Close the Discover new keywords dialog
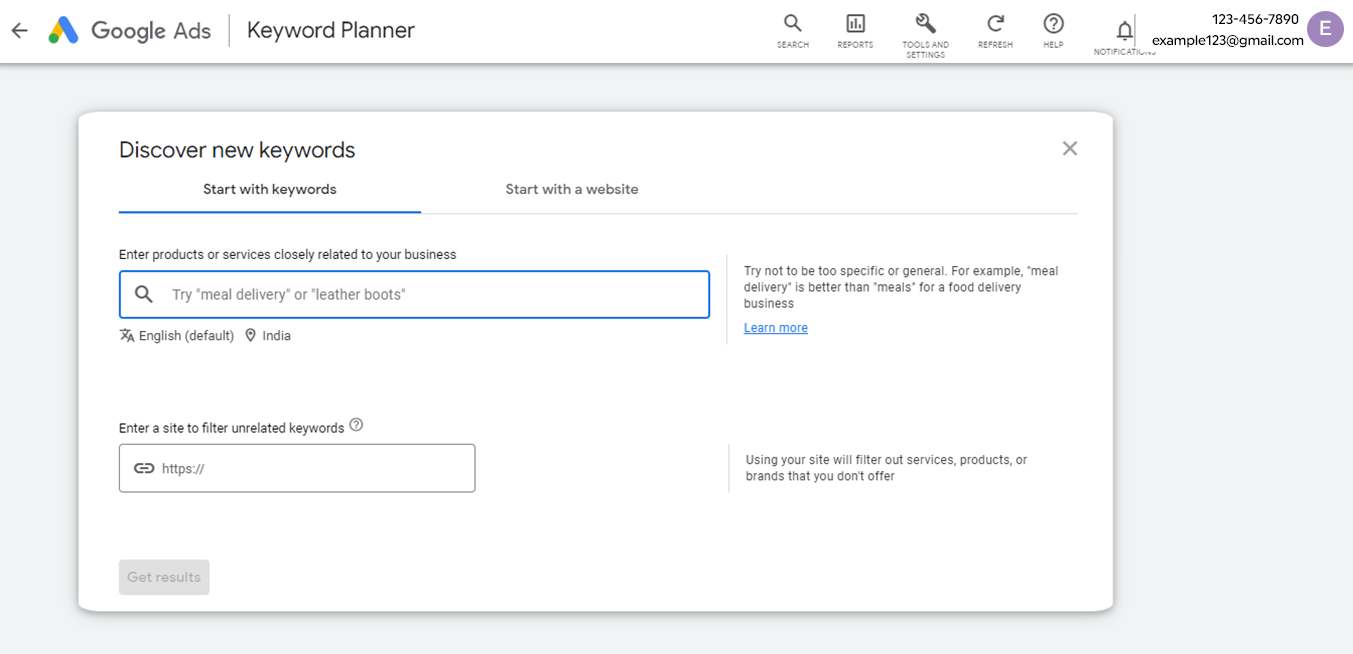1353x654 pixels. coord(1070,148)
